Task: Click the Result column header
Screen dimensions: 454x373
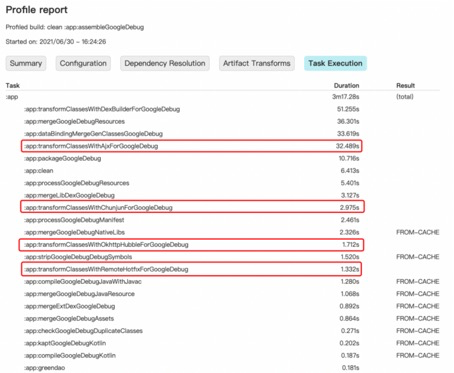Action: 405,86
